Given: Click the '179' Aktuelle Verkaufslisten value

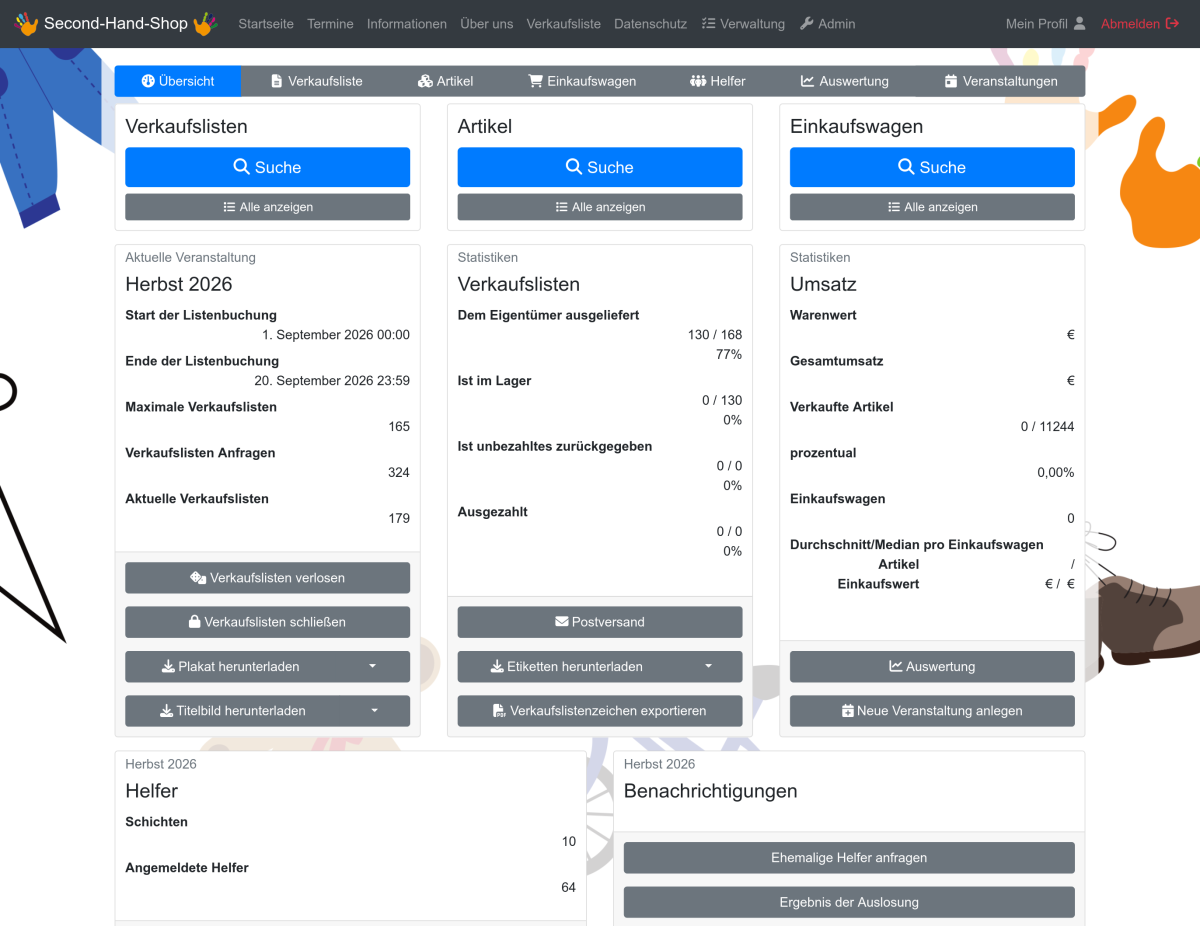Looking at the screenshot, I should click(399, 519).
